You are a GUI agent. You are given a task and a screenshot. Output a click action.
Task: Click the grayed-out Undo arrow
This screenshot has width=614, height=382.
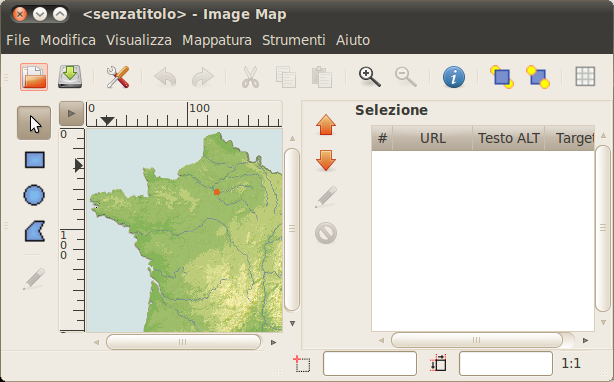(165, 77)
